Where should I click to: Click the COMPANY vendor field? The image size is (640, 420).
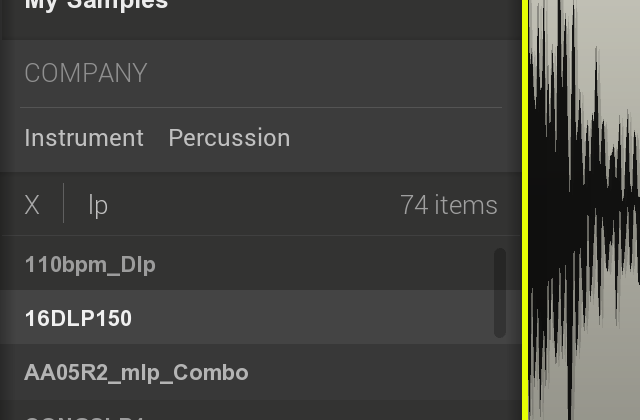coord(260,73)
